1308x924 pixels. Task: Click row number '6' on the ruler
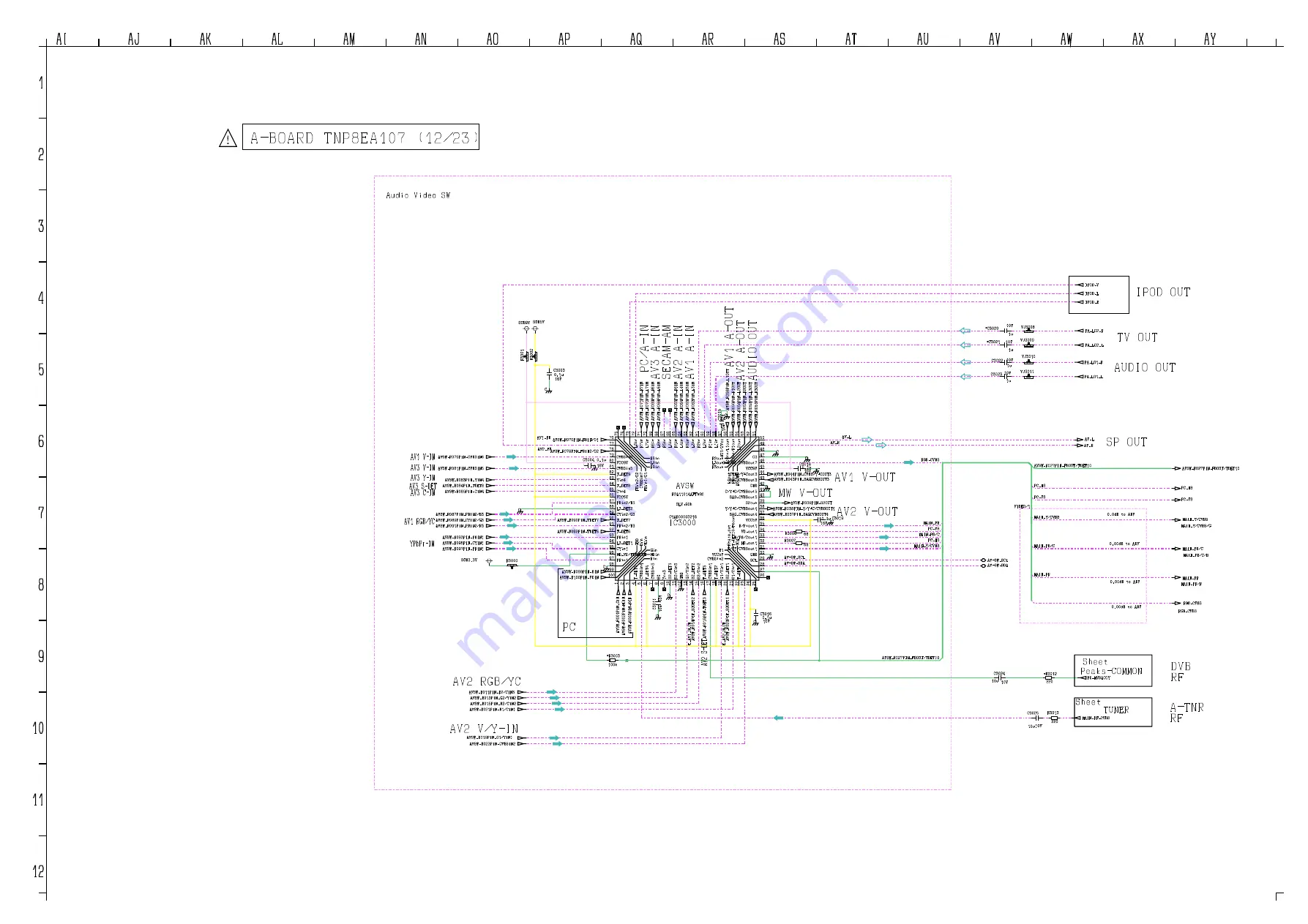pyautogui.click(x=41, y=441)
